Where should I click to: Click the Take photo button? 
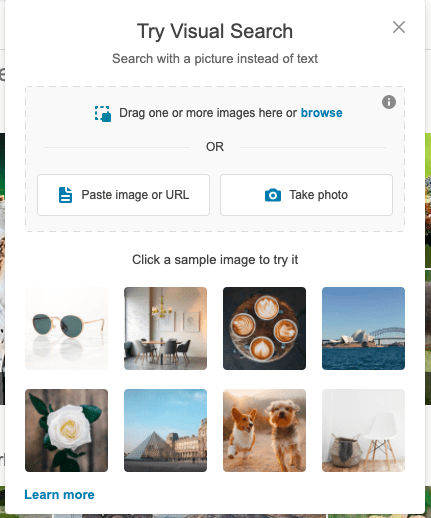306,195
